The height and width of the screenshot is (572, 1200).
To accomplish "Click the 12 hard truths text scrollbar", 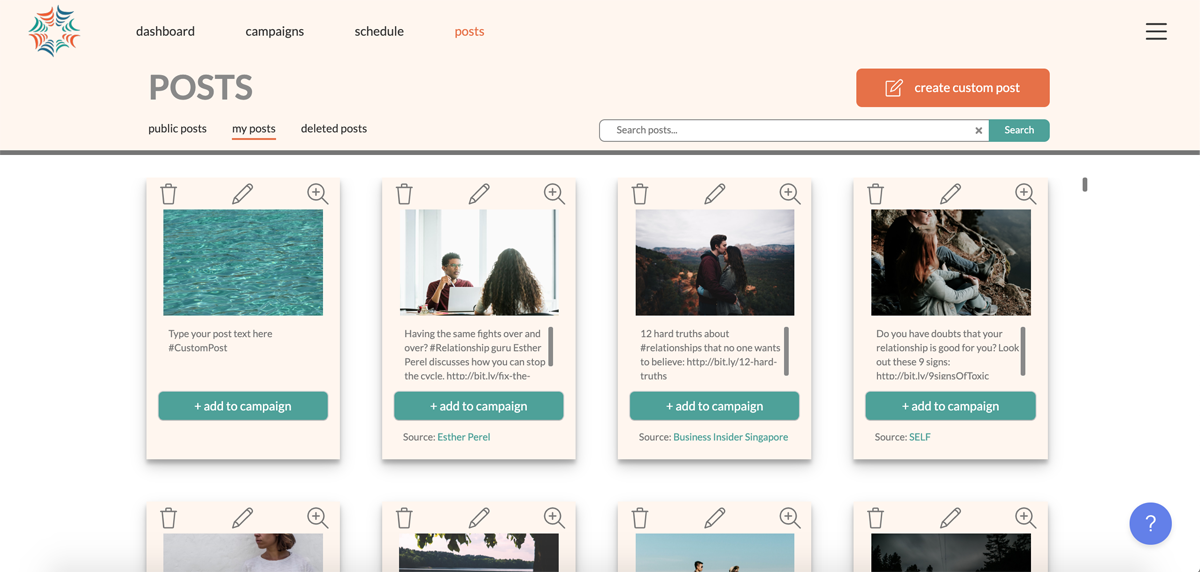I will tap(786, 351).
